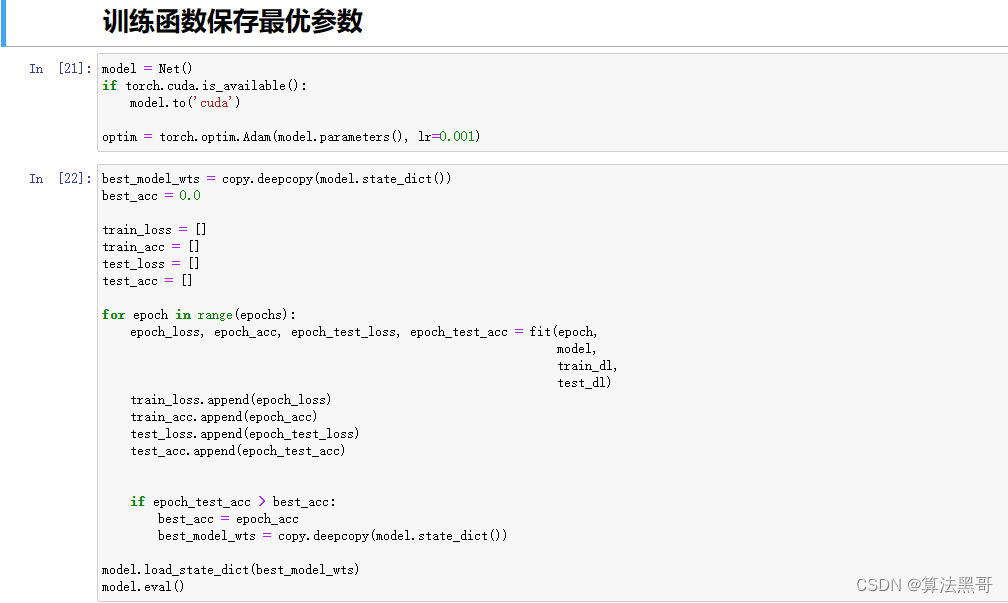Click the train_dl, argument line

587,366
